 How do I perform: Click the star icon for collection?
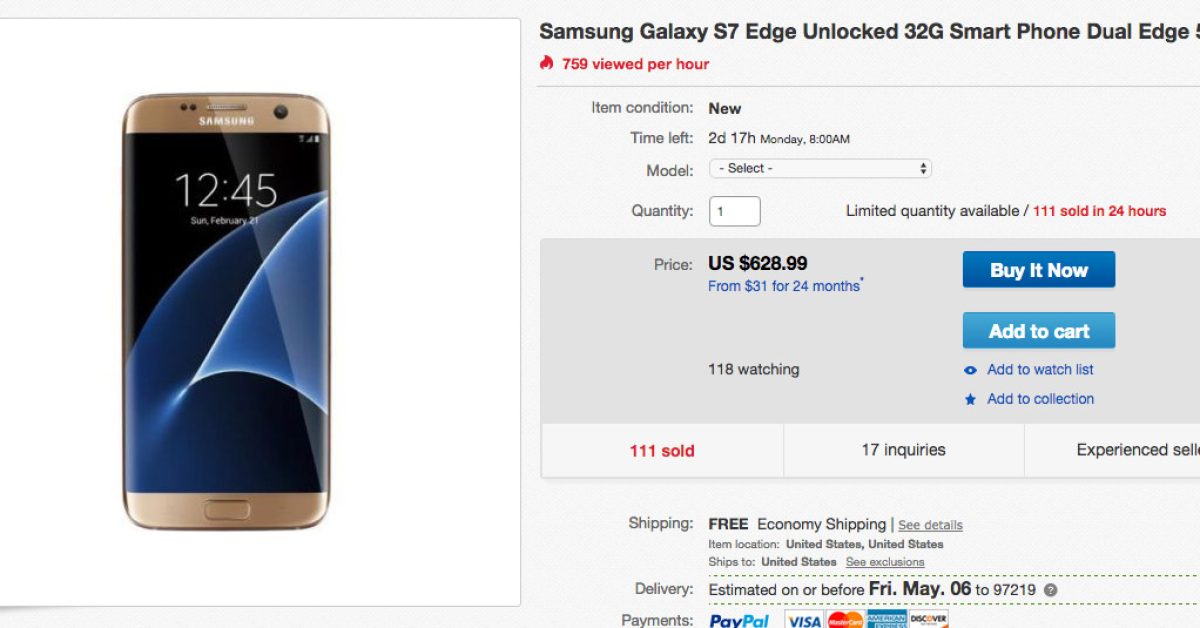[970, 399]
